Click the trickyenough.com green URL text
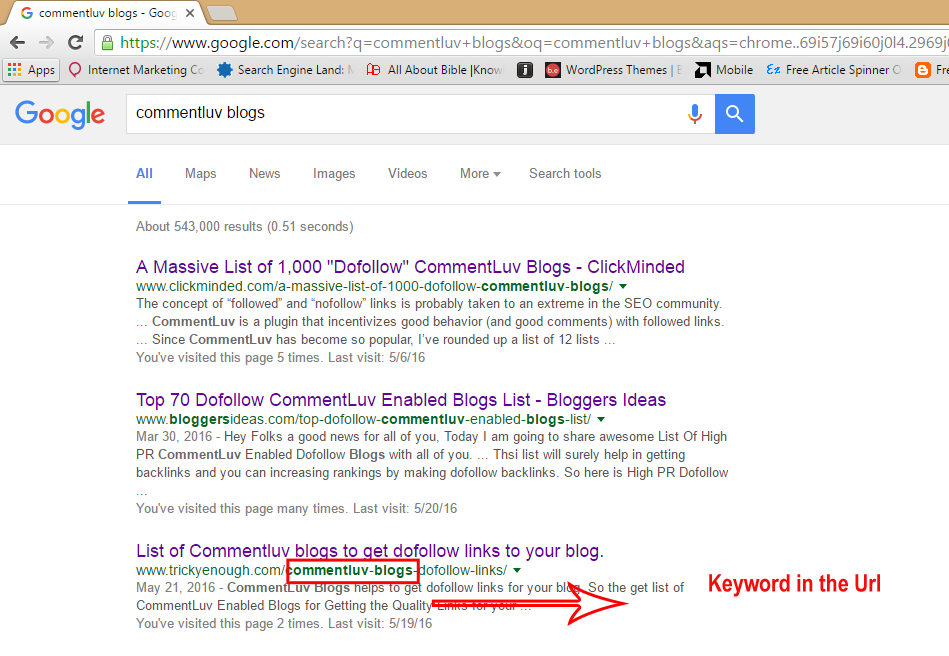Screen dimensions: 949x656 pyautogui.click(x=321, y=570)
